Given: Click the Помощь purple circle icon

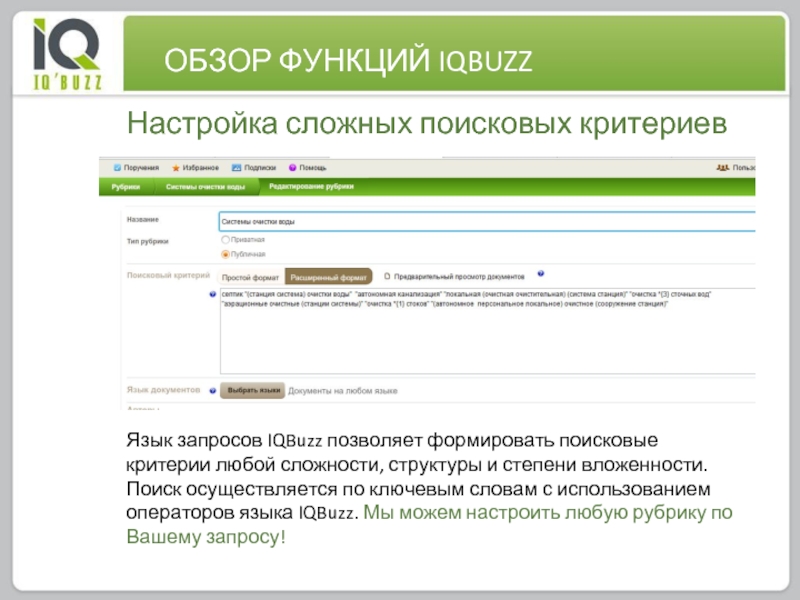Looking at the screenshot, I should pyautogui.click(x=292, y=167).
